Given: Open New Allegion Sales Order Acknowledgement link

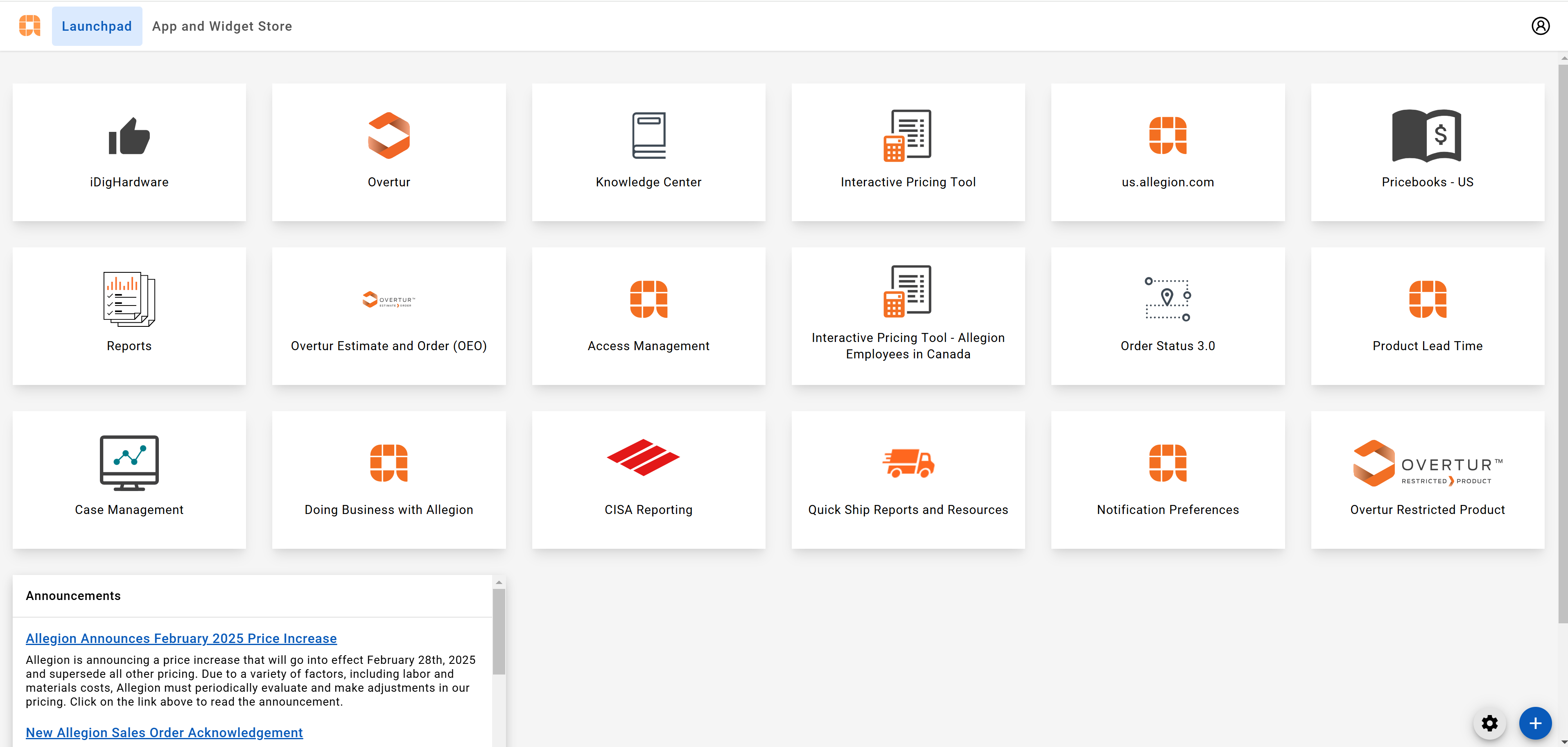Looking at the screenshot, I should (x=164, y=732).
